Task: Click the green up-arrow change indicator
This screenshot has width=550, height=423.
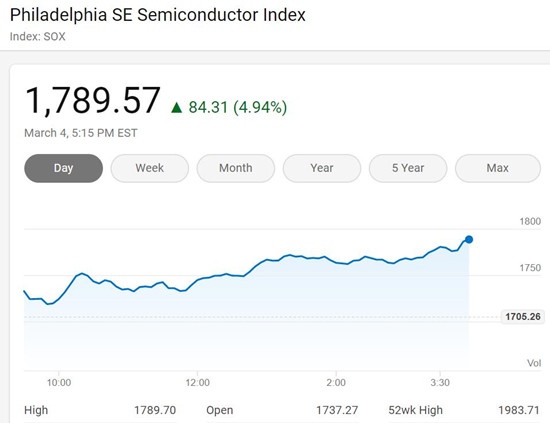Action: (x=176, y=107)
